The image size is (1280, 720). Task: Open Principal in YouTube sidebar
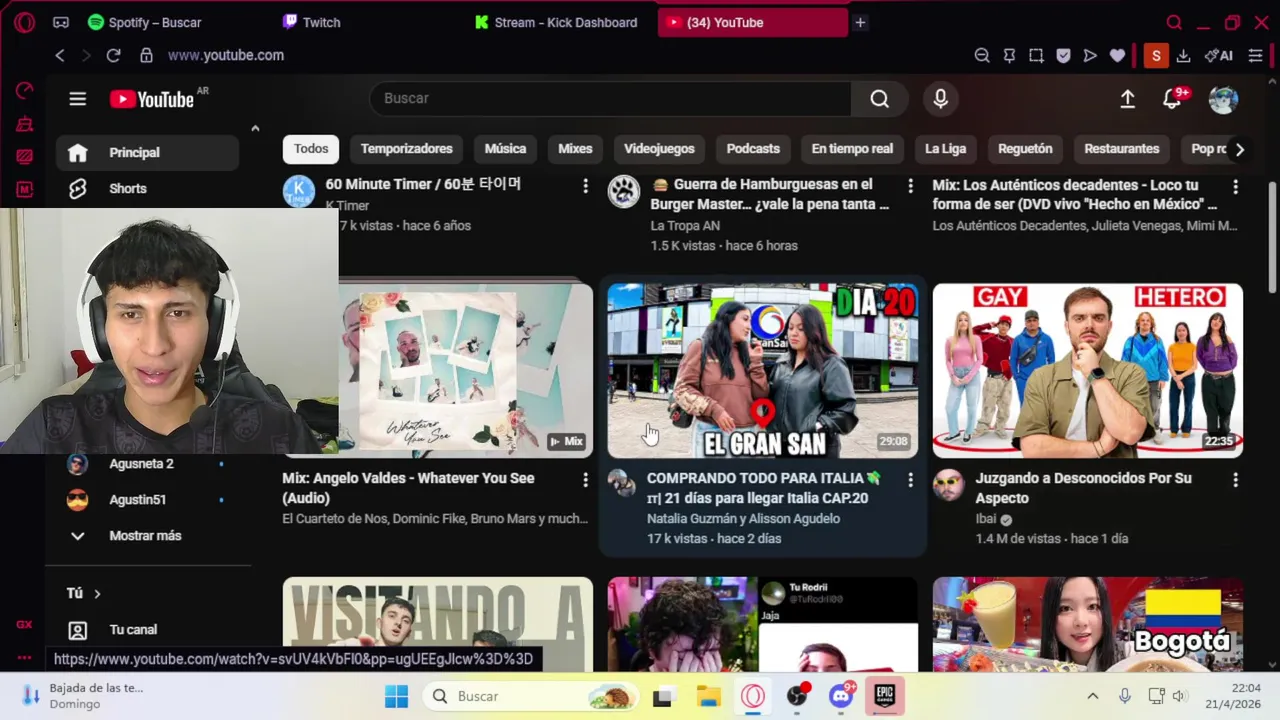148,153
